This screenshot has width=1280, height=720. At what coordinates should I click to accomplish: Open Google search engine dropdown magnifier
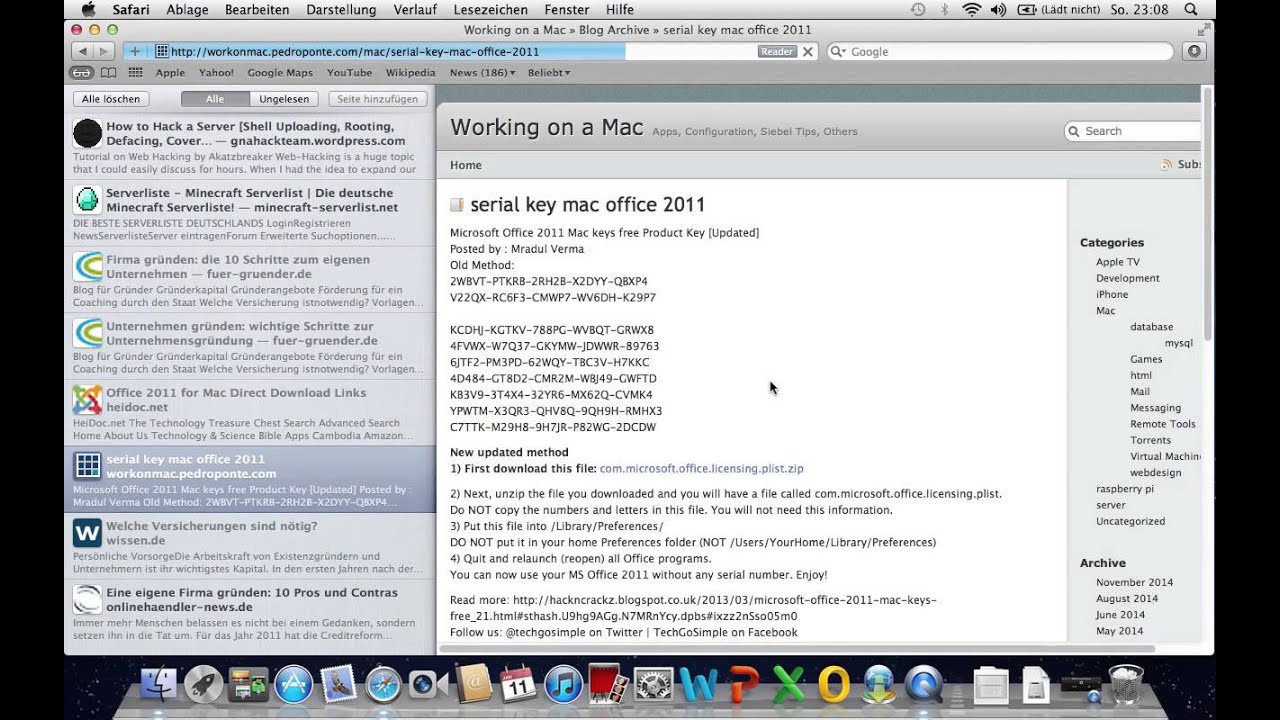coord(839,51)
